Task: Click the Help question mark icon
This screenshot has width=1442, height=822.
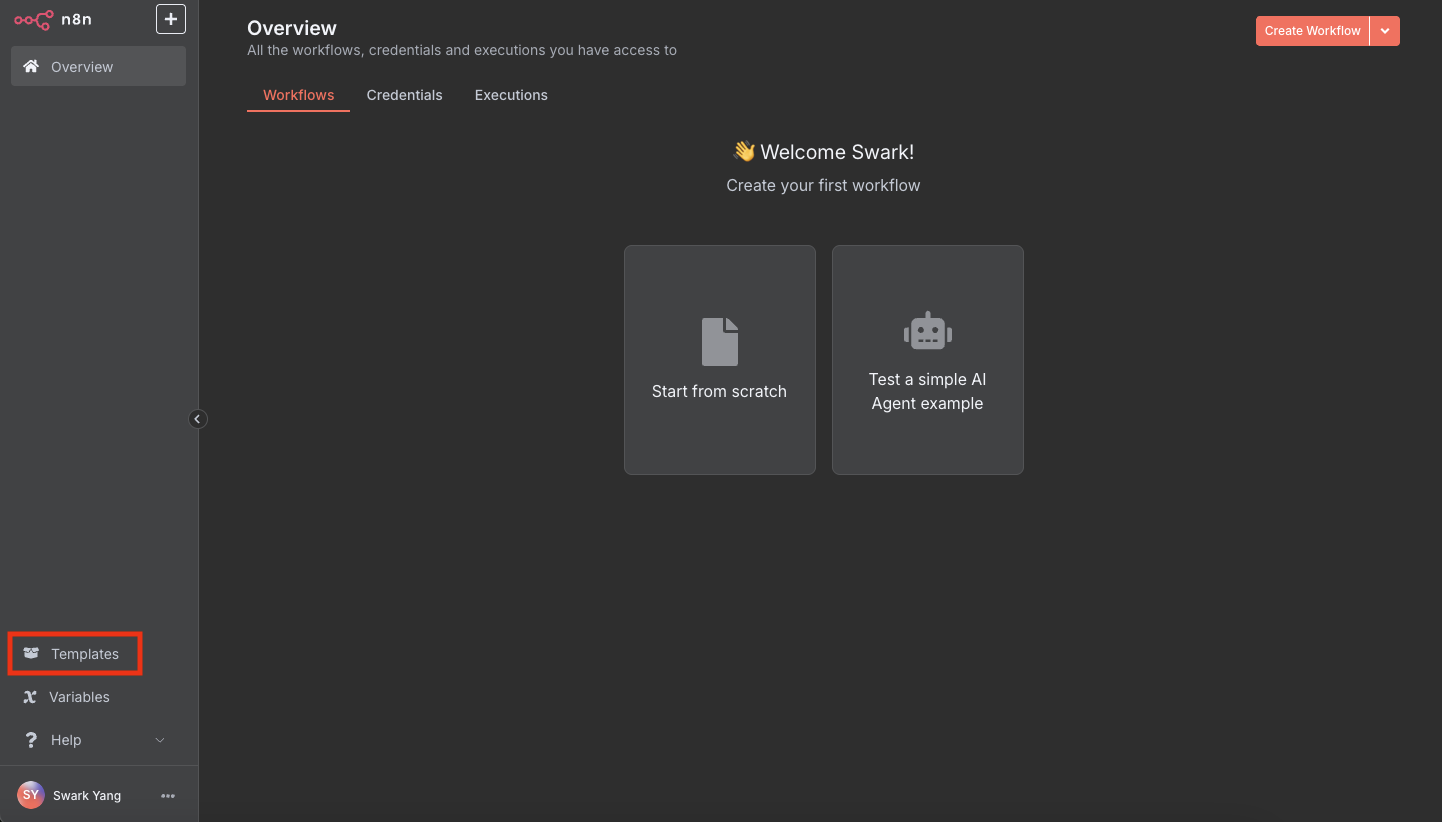Action: 31,740
